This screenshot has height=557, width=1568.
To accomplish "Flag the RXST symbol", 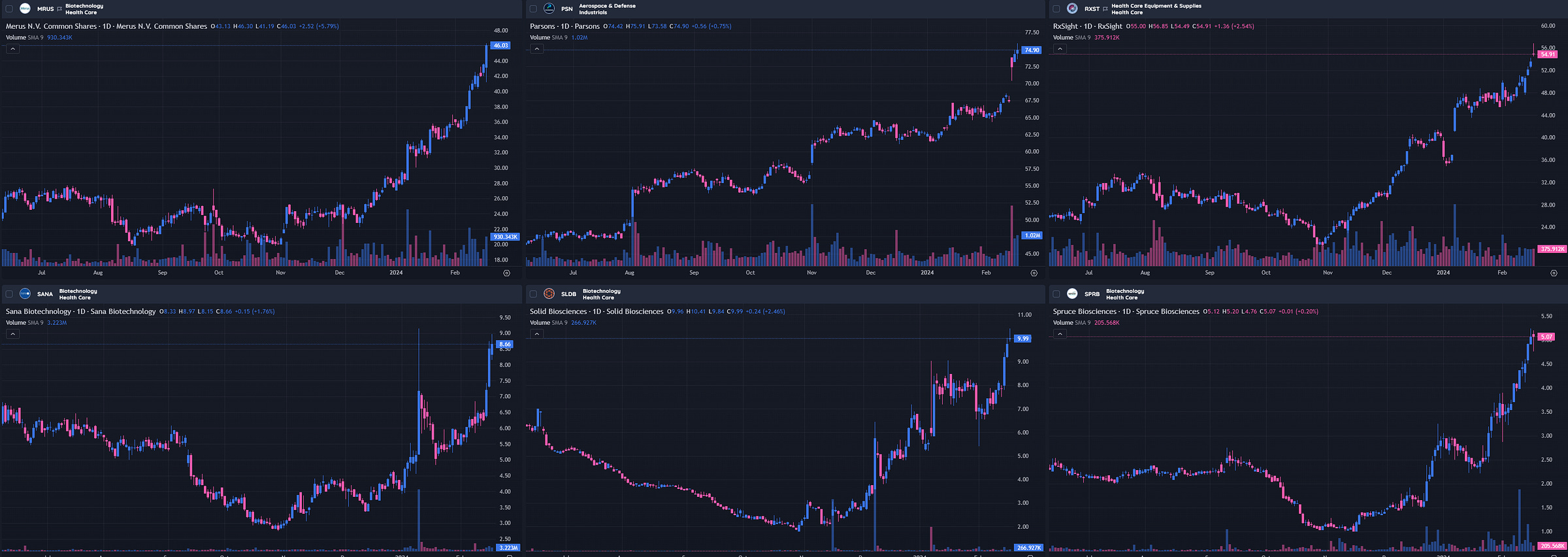I will pyautogui.click(x=1105, y=9).
